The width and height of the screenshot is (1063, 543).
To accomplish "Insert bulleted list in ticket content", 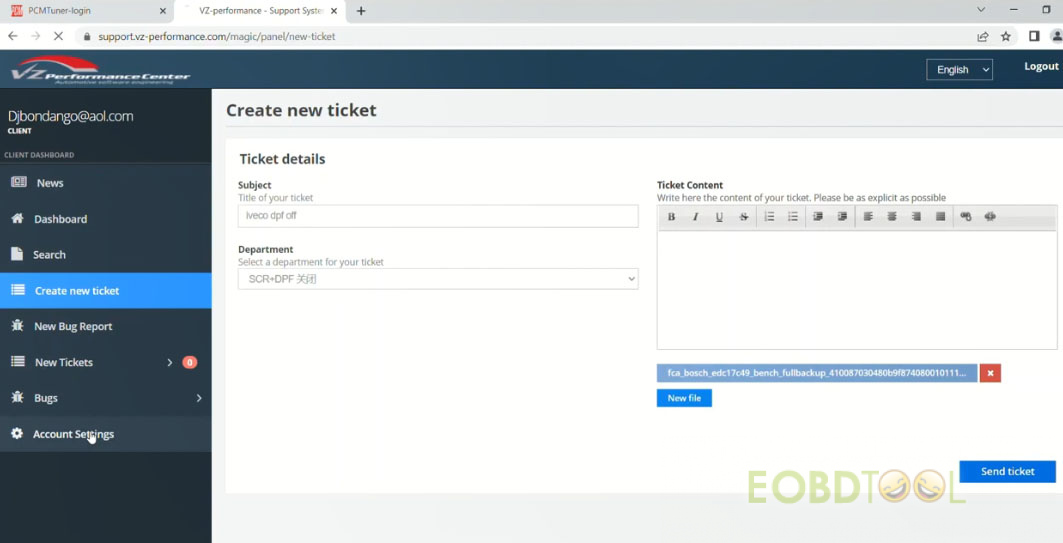I will [793, 217].
